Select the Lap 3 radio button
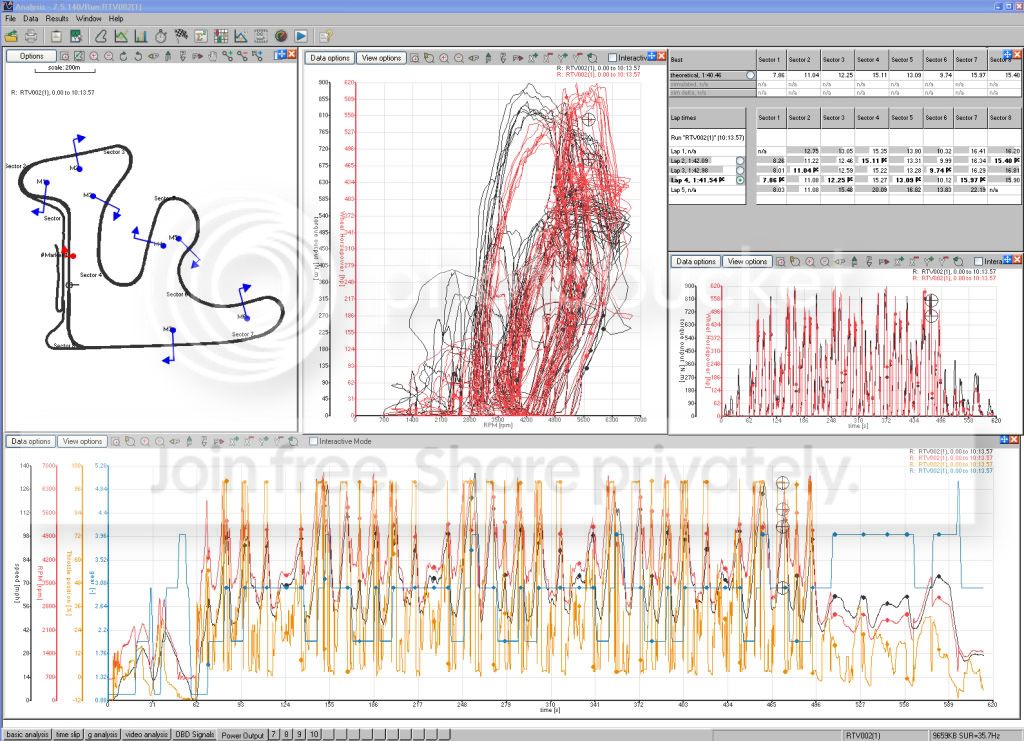Viewport: 1024px width, 741px height. click(x=741, y=170)
